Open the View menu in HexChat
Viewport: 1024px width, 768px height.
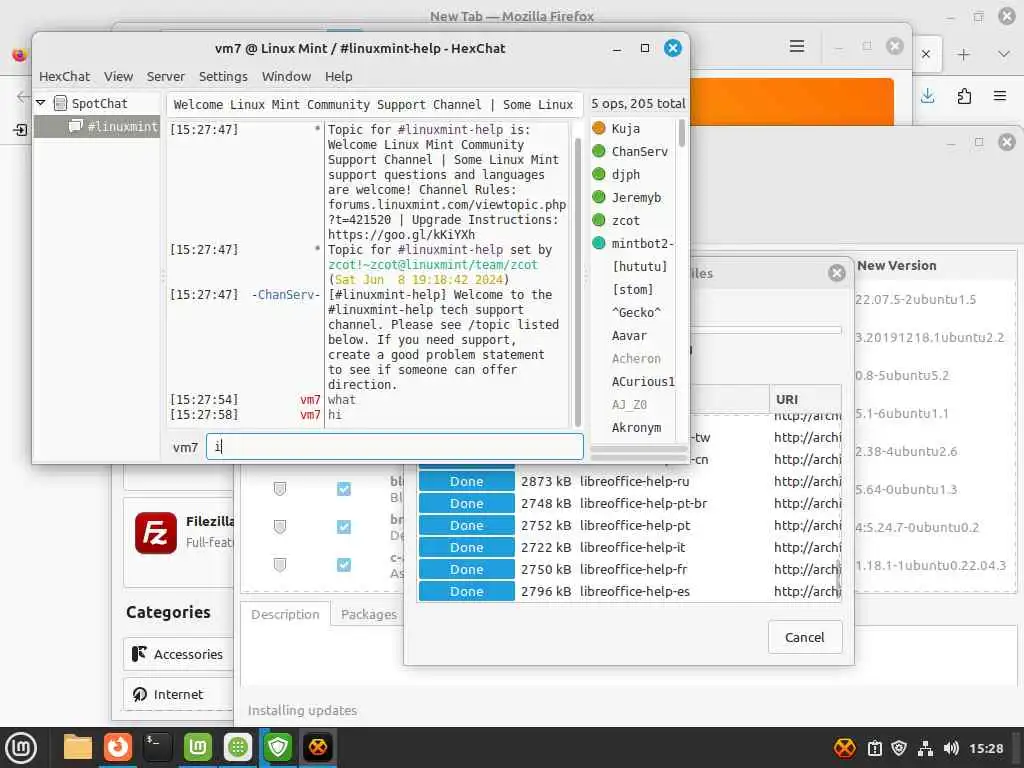pos(118,76)
